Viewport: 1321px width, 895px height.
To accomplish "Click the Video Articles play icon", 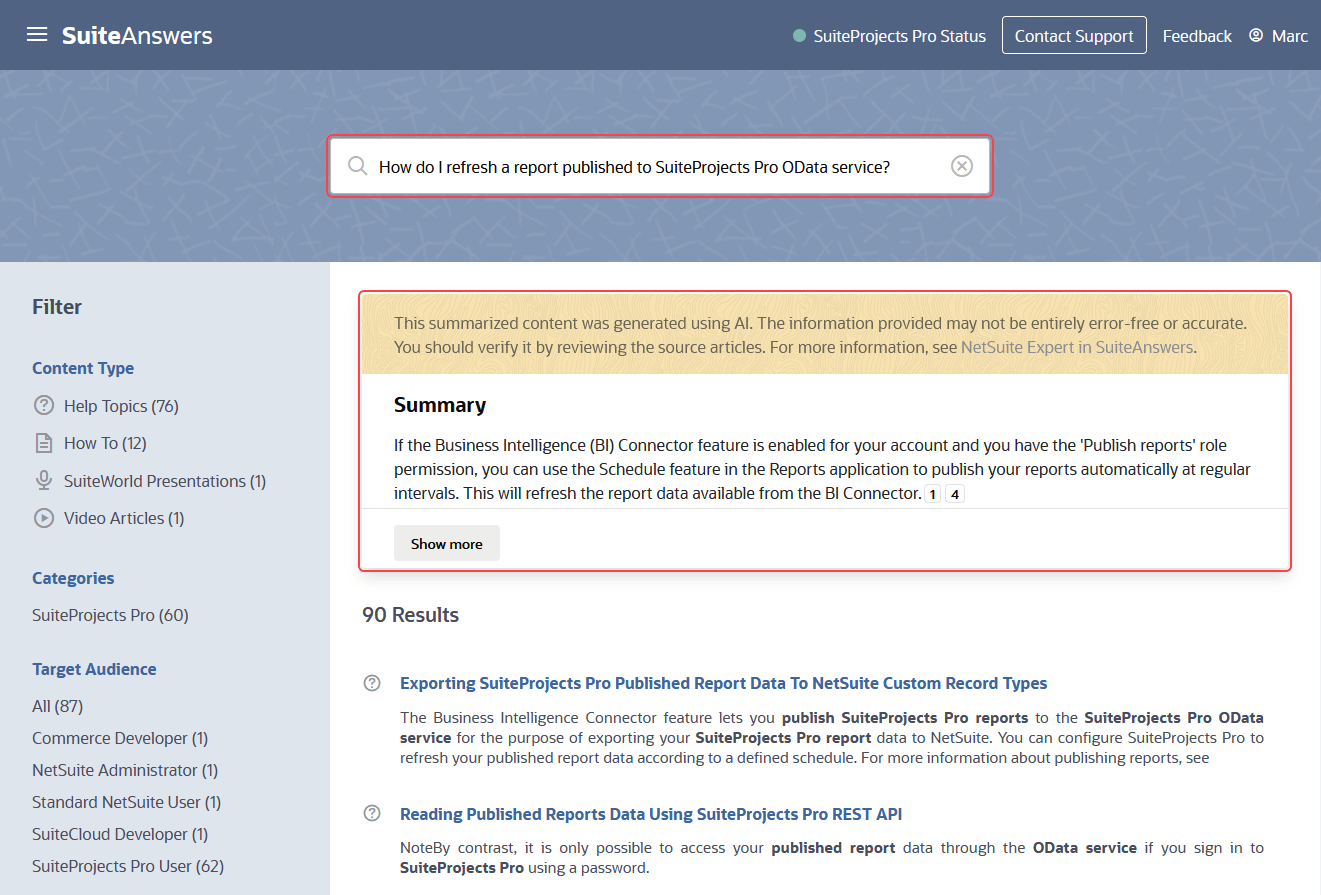I will (x=44, y=518).
